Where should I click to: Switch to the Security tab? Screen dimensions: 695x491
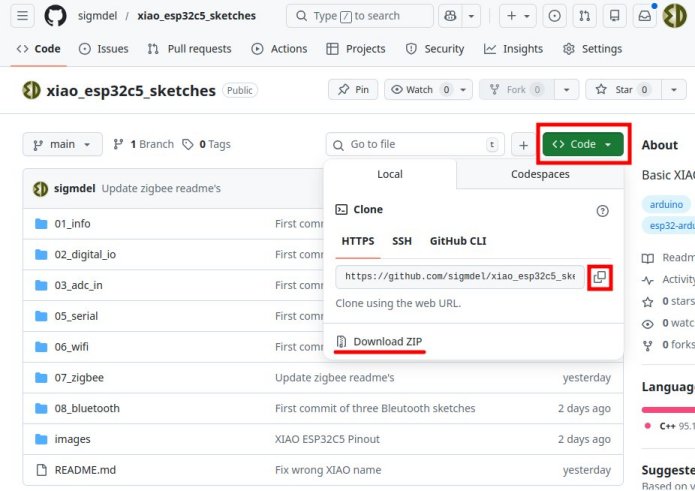[x=435, y=49]
